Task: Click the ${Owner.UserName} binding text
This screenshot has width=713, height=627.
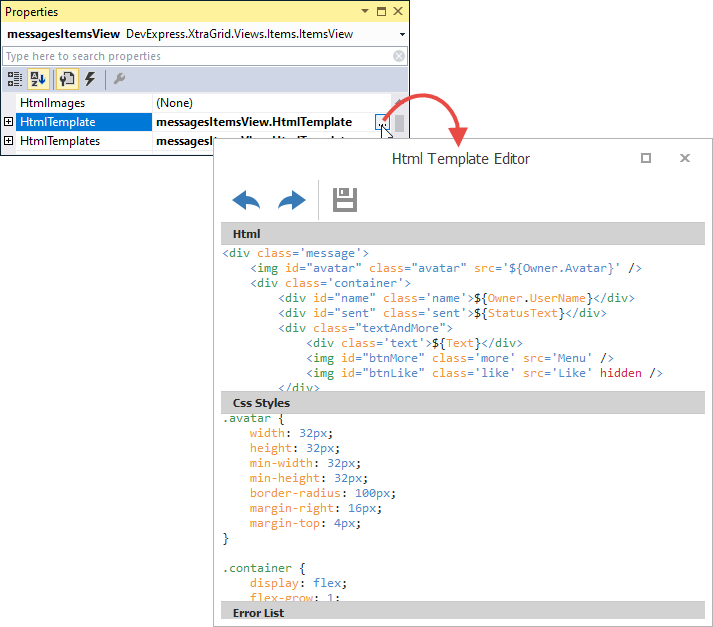Action: coord(533,298)
